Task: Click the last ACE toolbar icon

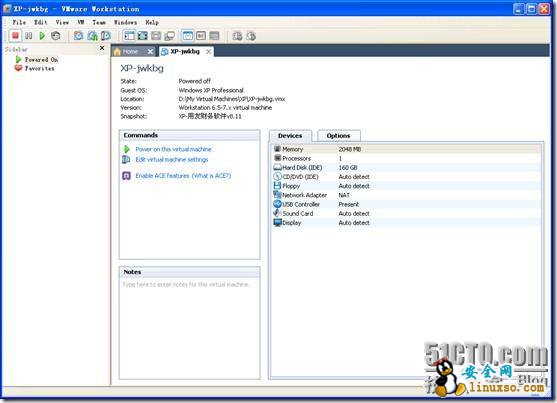Action: 251,36
